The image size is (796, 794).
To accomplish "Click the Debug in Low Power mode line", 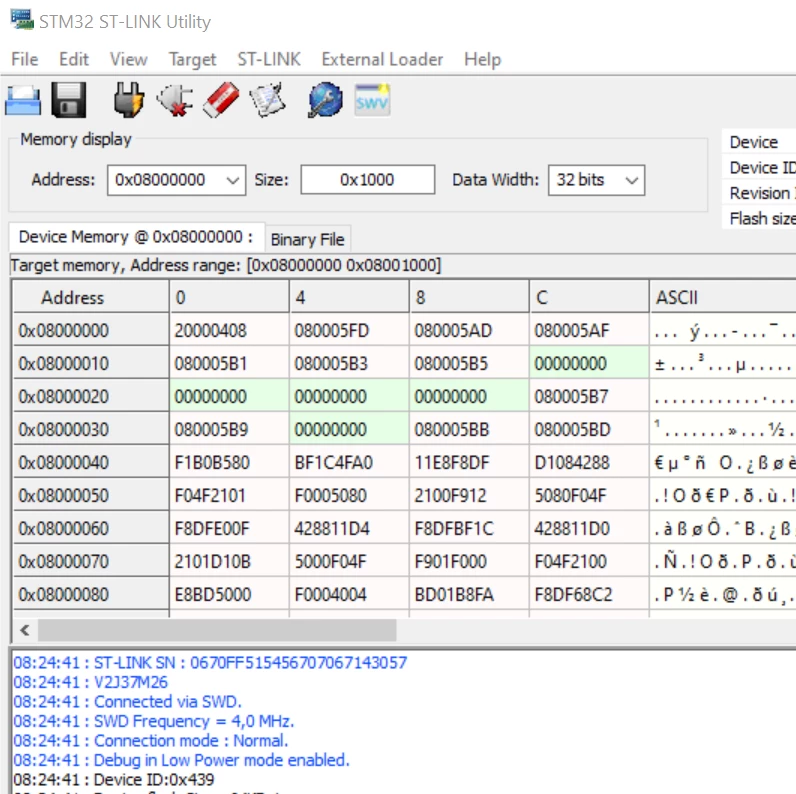I will pos(182,760).
